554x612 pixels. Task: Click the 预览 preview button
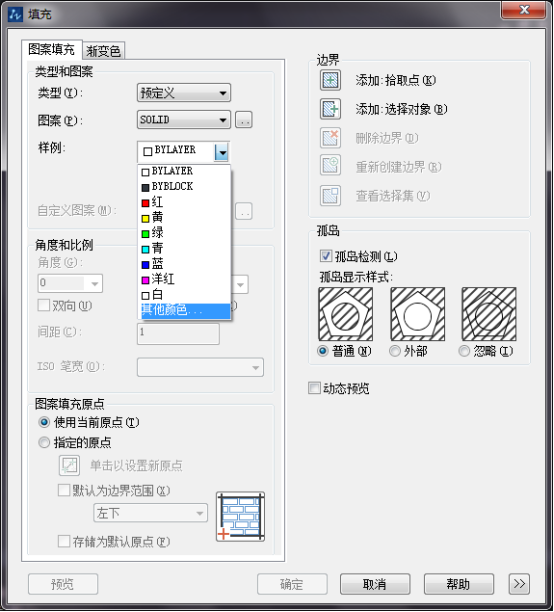click(x=63, y=584)
